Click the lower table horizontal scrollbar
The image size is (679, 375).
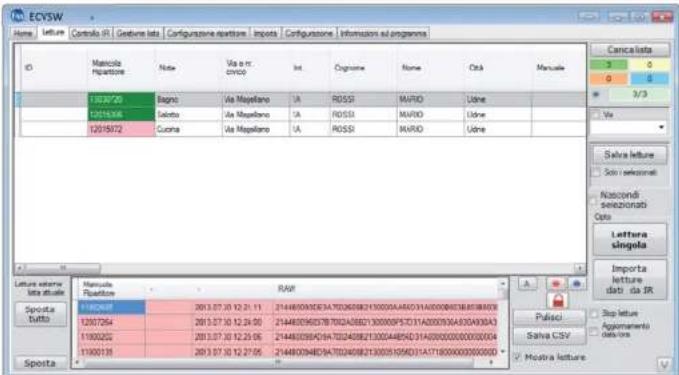[x=284, y=362]
